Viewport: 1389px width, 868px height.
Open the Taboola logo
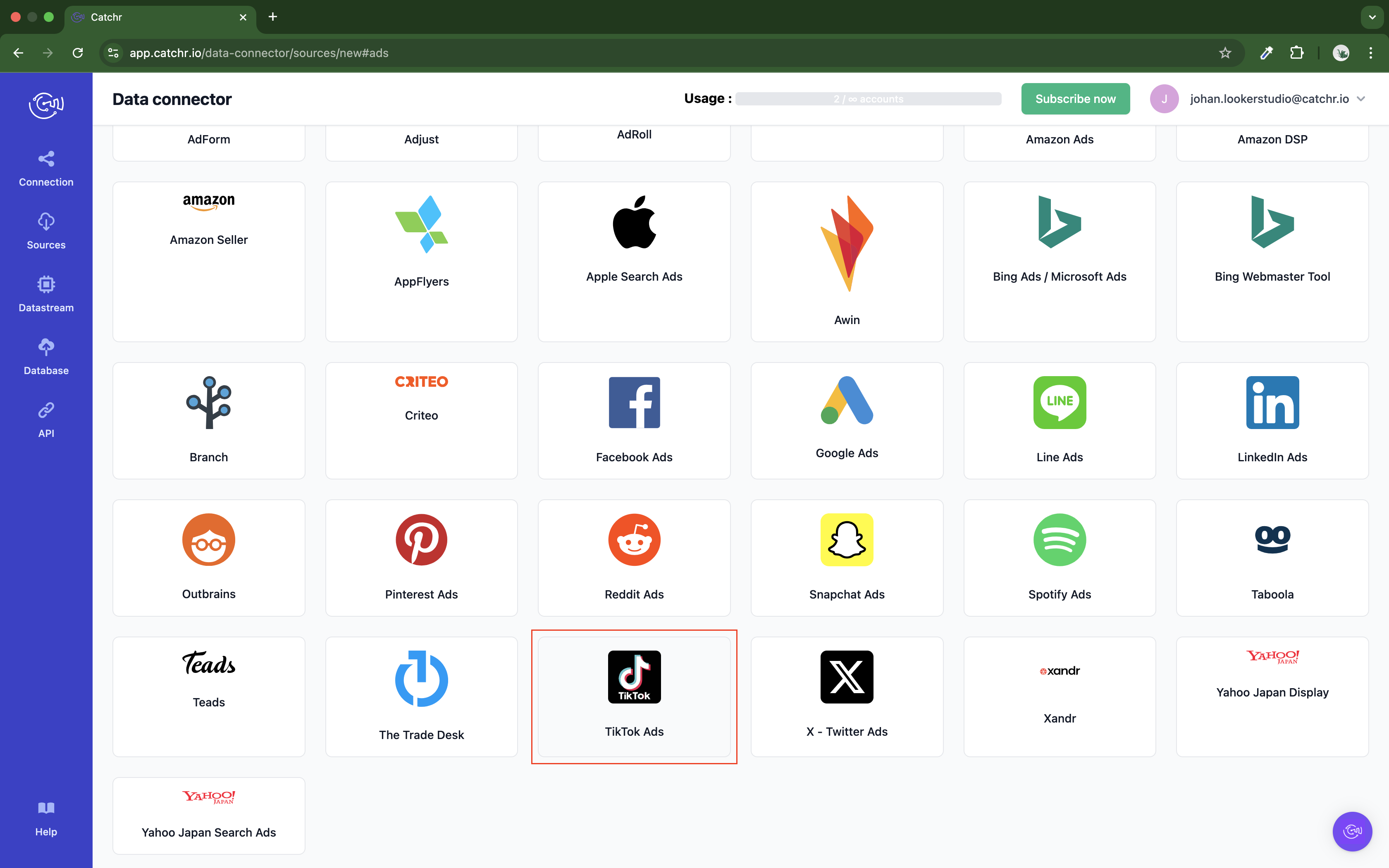point(1272,540)
